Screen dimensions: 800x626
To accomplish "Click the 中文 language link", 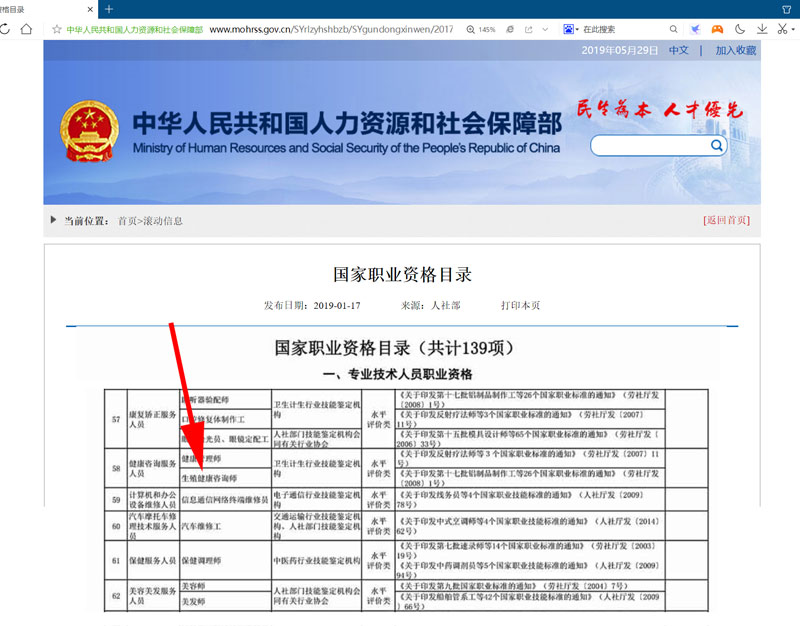I will coord(679,50).
